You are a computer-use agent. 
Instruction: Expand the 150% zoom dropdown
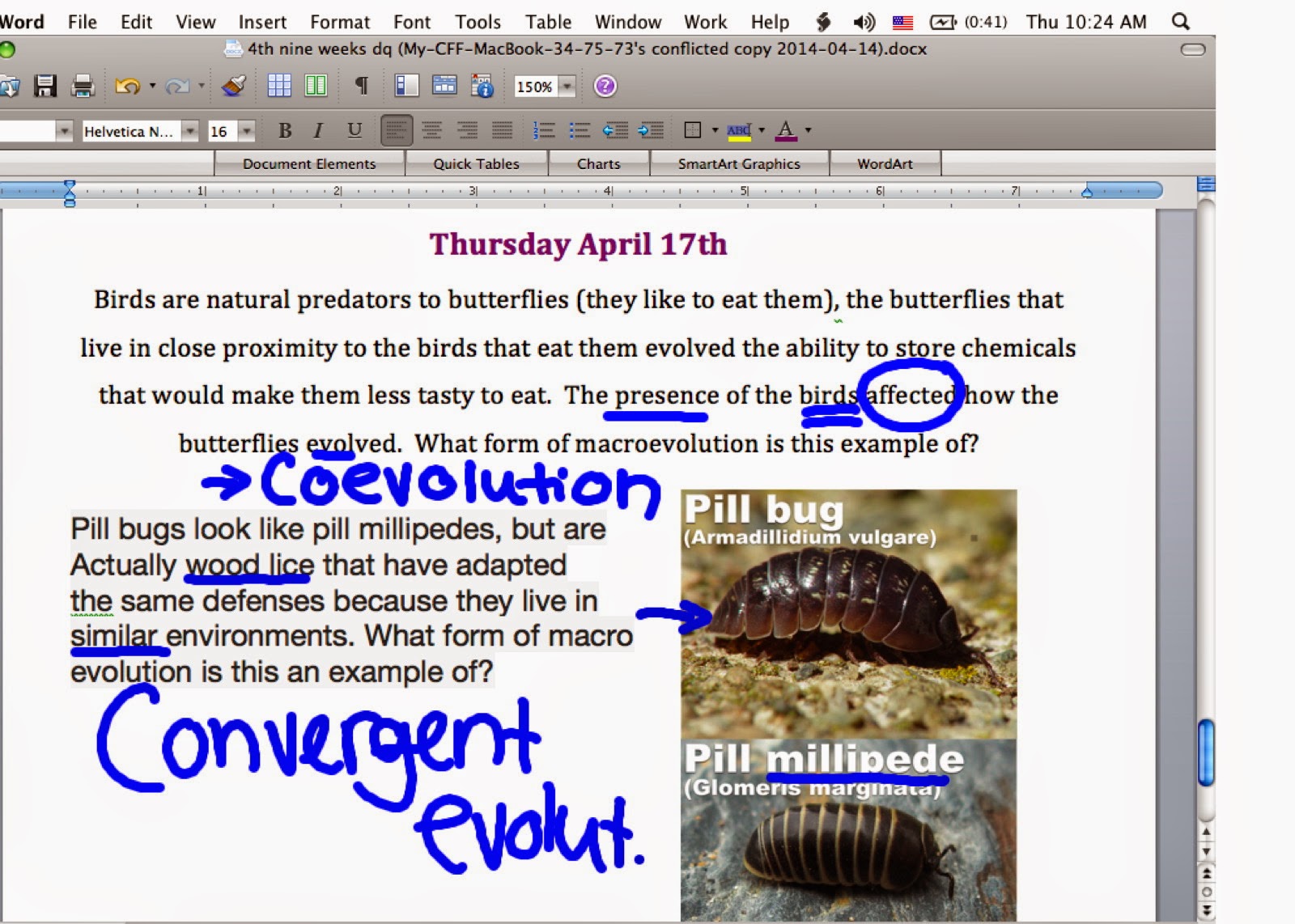tap(567, 85)
